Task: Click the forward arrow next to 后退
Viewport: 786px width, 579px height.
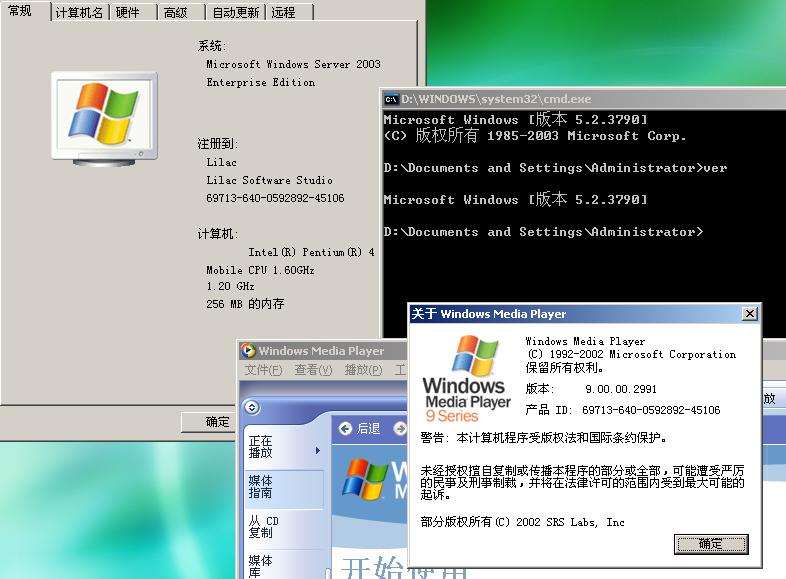Action: (400, 429)
